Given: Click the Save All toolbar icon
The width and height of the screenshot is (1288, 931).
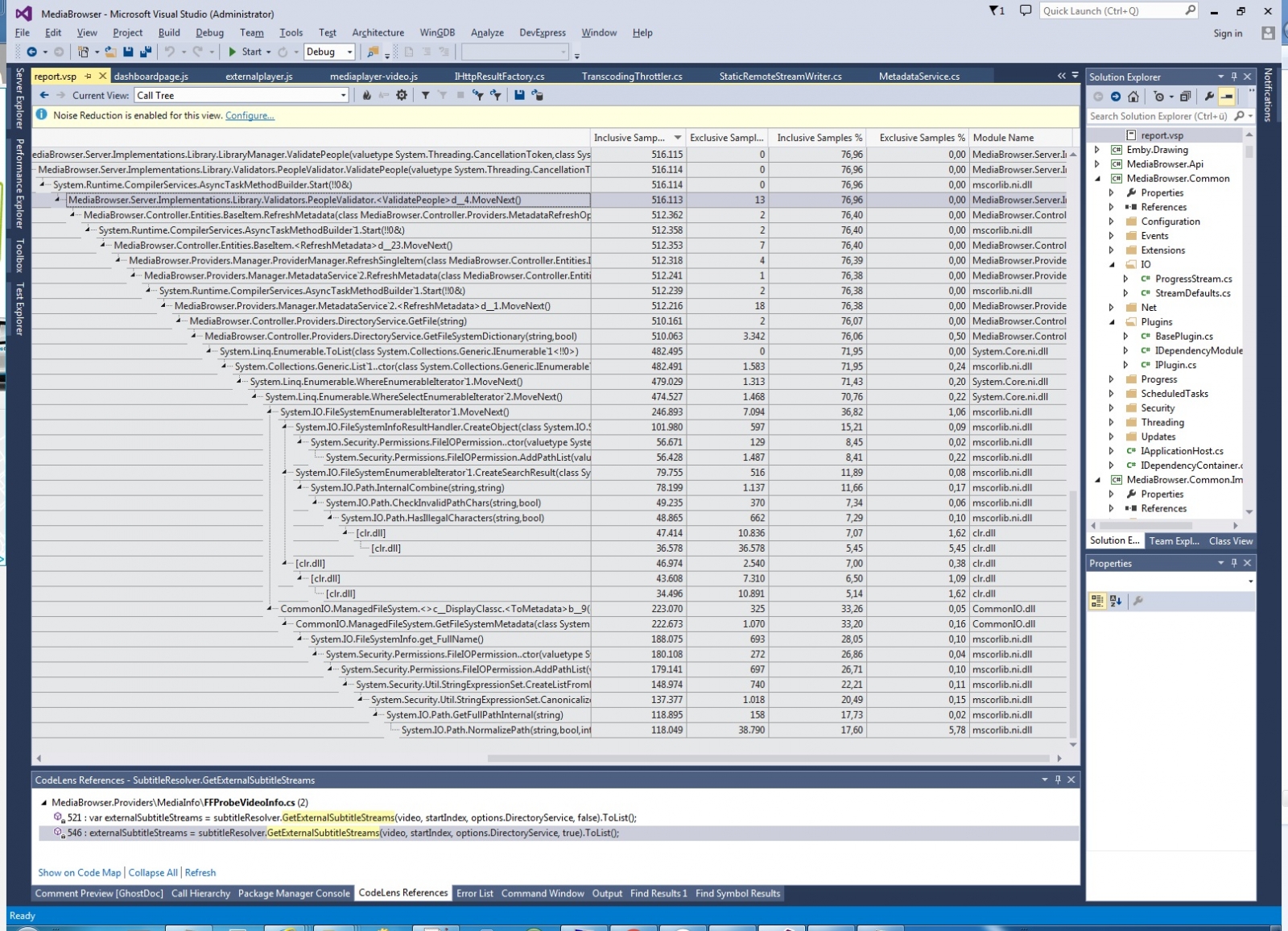Looking at the screenshot, I should click(x=145, y=52).
